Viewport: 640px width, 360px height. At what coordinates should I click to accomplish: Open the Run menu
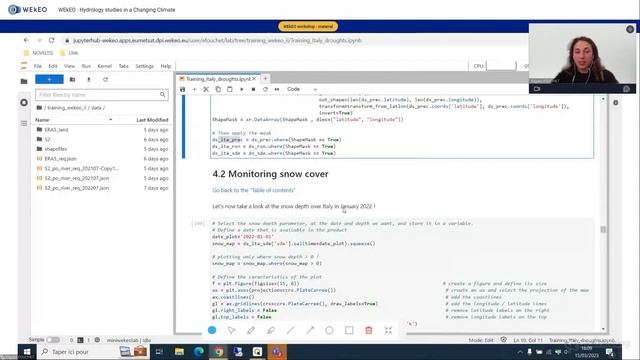pyautogui.click(x=86, y=66)
